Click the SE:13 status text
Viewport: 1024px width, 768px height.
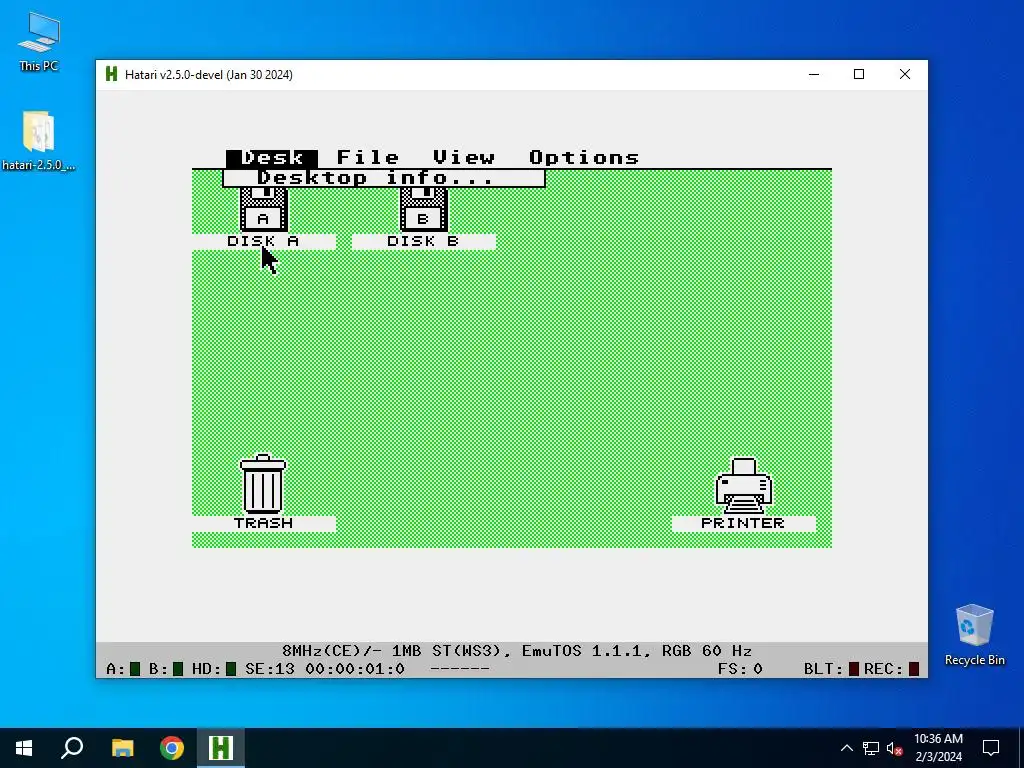click(x=270, y=669)
